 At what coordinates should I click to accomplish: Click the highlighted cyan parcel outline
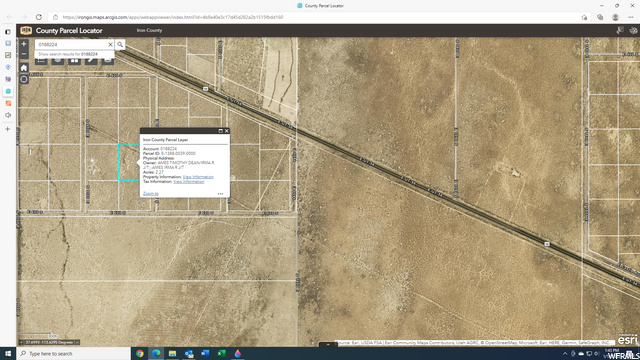coord(129,162)
